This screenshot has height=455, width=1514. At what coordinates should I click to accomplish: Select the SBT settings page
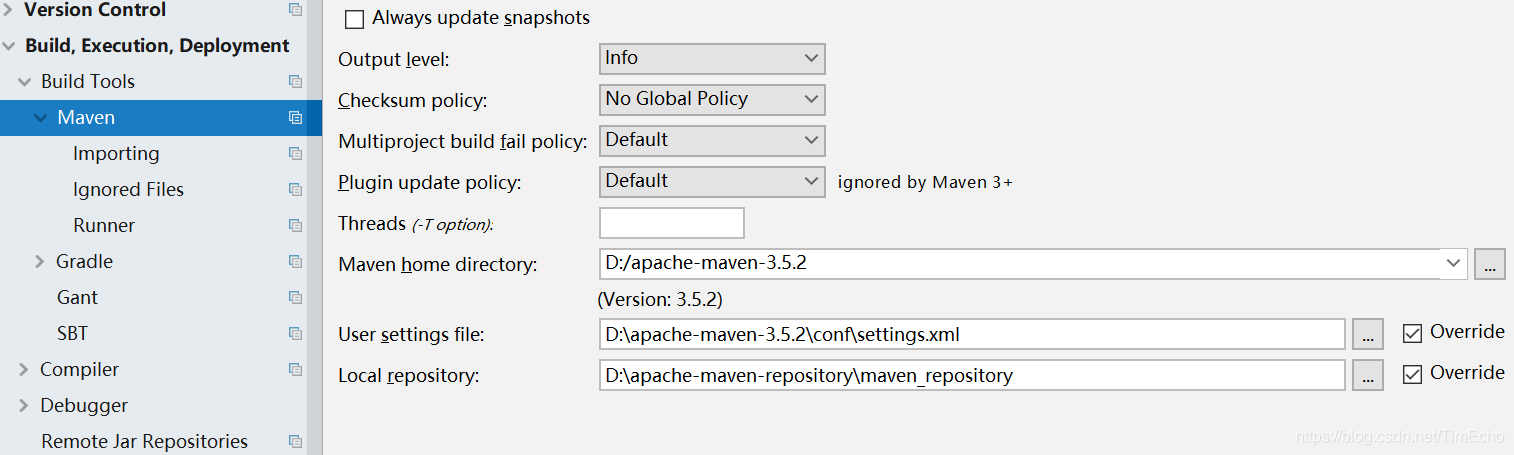(72, 333)
